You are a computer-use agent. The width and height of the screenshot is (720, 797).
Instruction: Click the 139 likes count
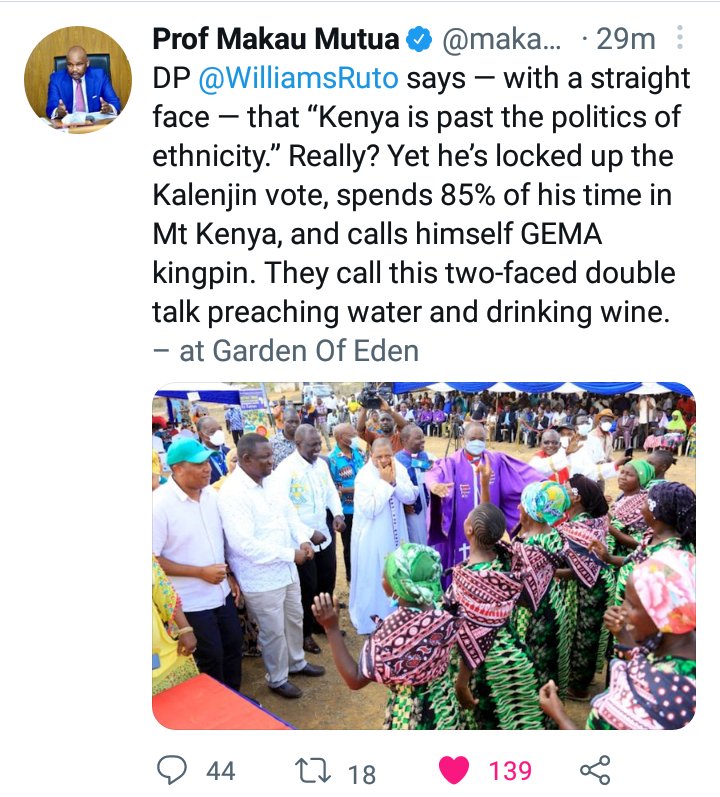[510, 771]
